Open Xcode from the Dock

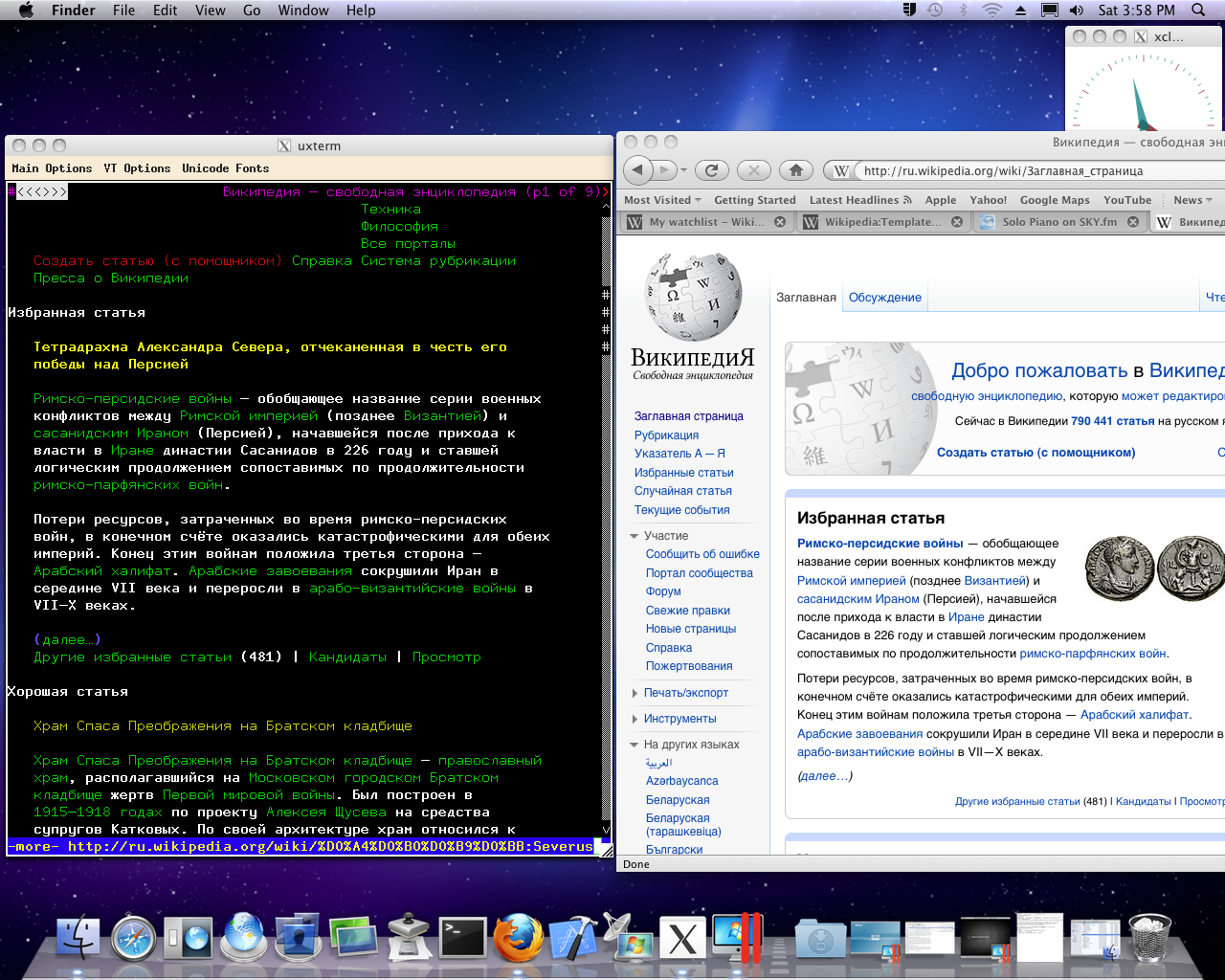(572, 938)
